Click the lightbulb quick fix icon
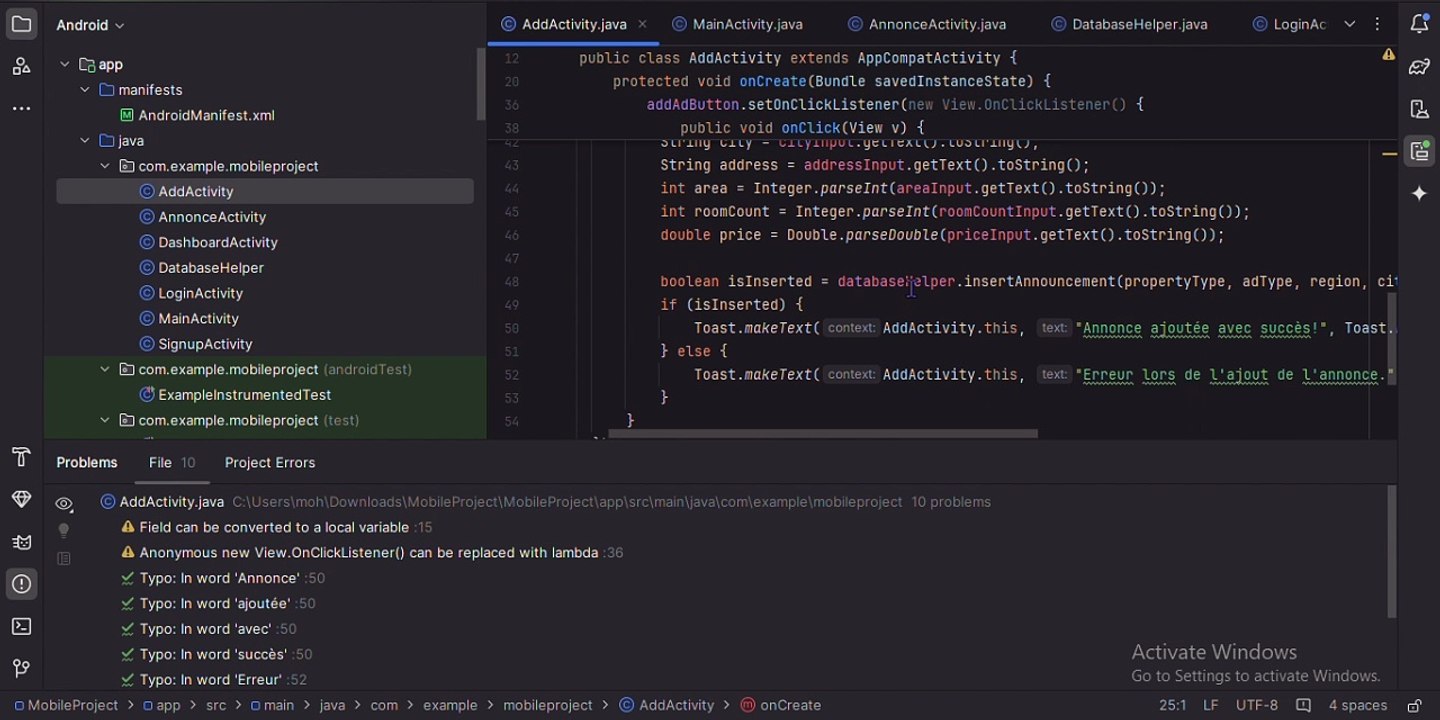Viewport: 1440px width, 720px height. point(64,531)
